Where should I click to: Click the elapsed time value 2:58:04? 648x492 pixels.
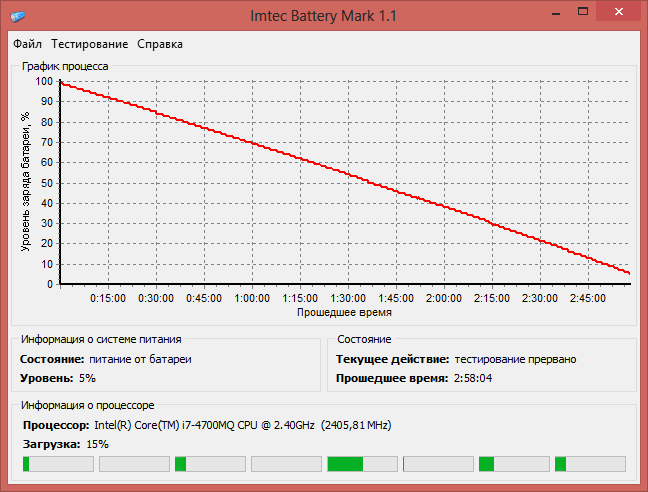[473, 378]
